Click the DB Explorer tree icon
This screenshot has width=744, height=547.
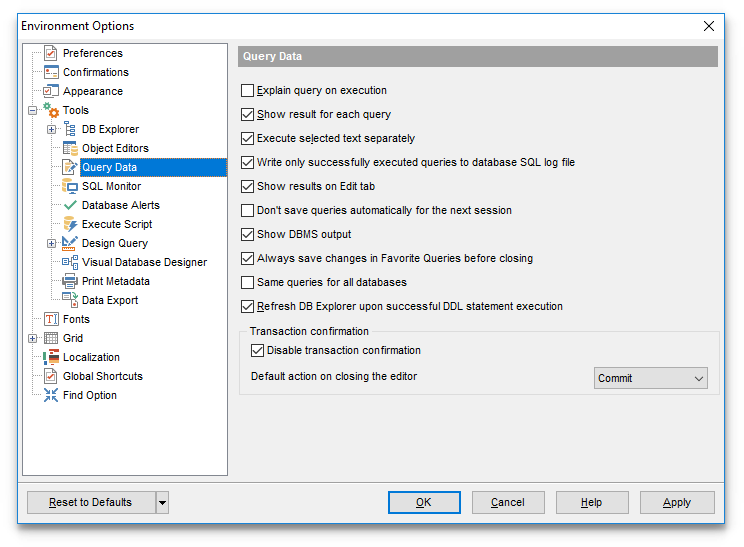(70, 129)
